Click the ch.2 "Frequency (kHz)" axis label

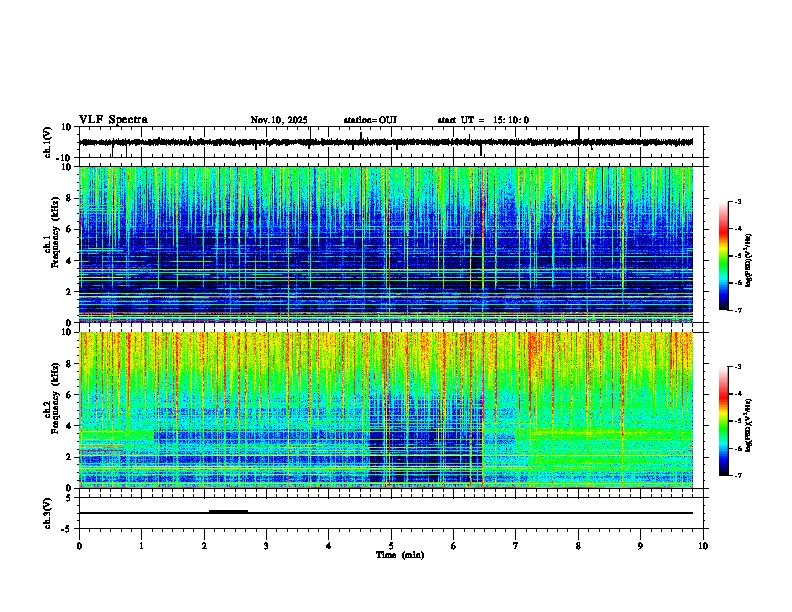55,397
